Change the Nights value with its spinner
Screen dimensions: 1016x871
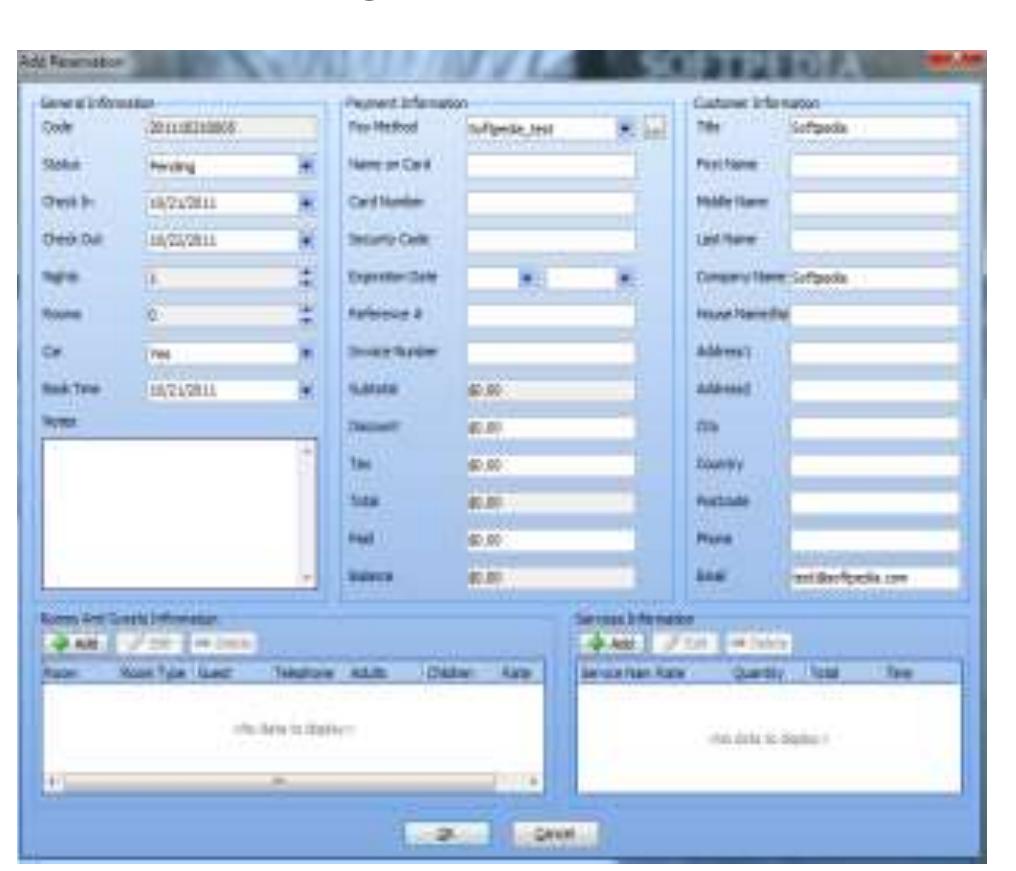click(307, 278)
